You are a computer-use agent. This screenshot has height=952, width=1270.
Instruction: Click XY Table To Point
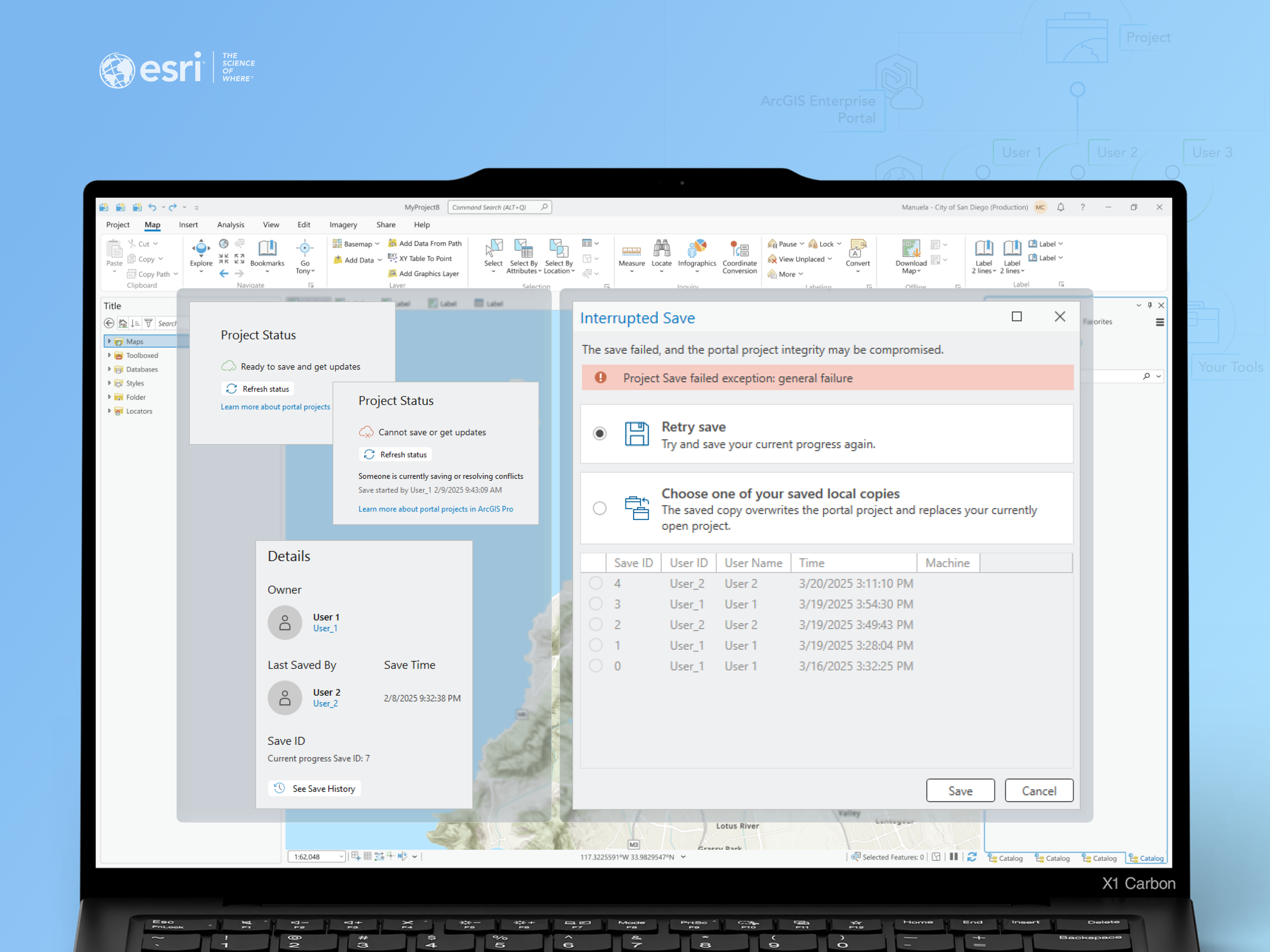pyautogui.click(x=420, y=258)
